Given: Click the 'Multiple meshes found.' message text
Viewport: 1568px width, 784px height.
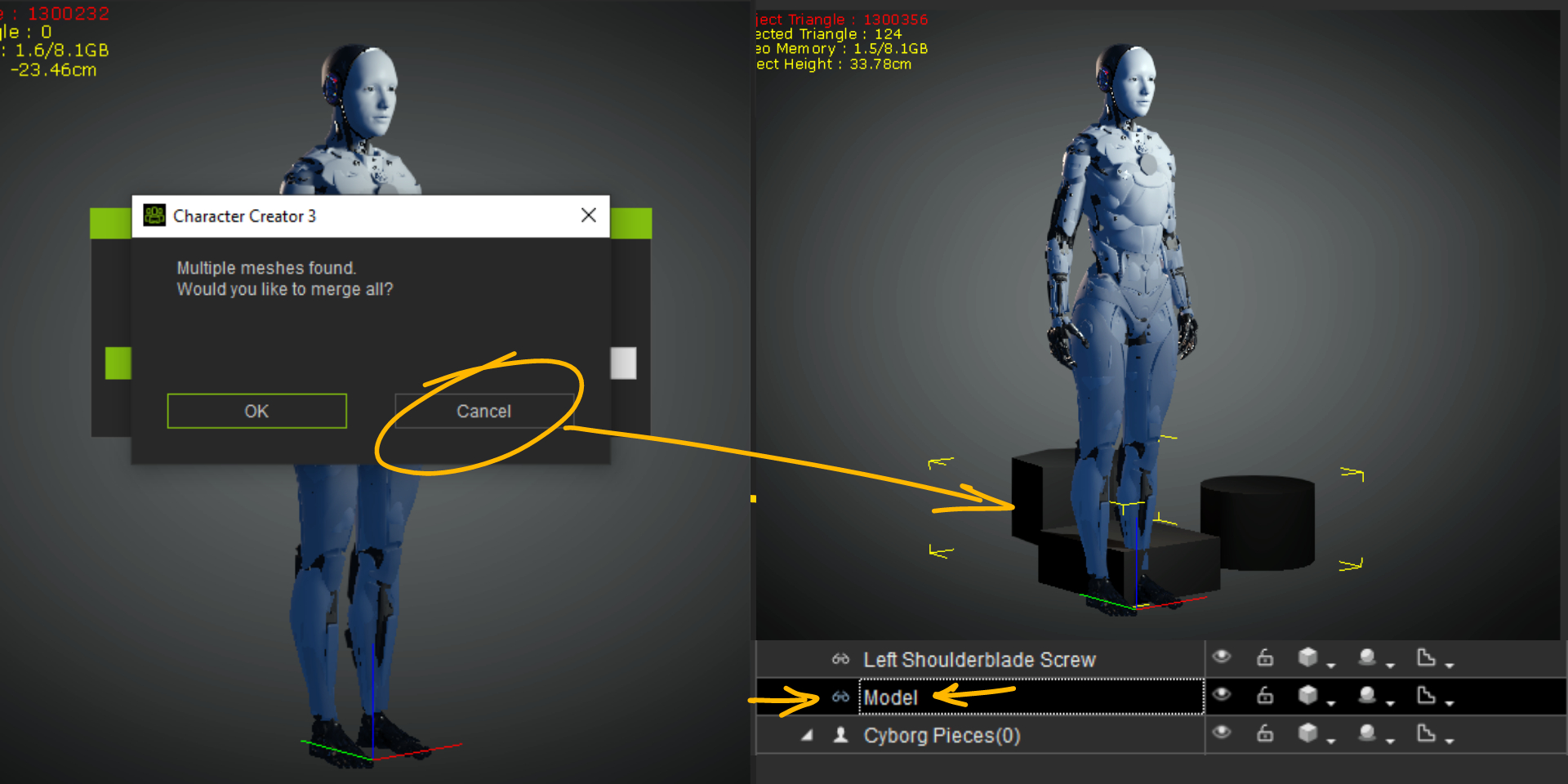Looking at the screenshot, I should 266,268.
